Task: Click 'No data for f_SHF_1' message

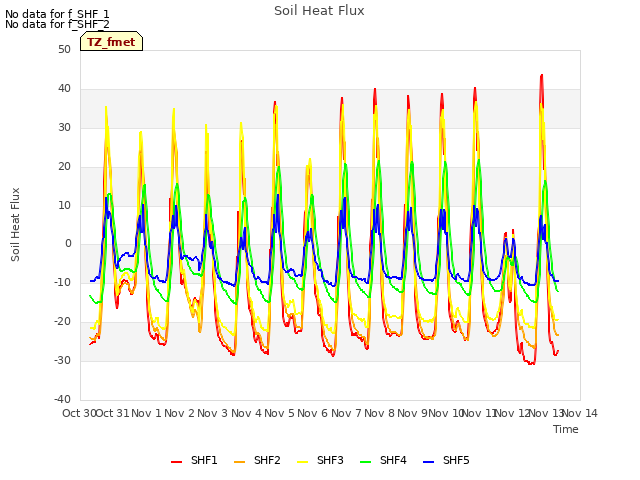Action: 57,14
